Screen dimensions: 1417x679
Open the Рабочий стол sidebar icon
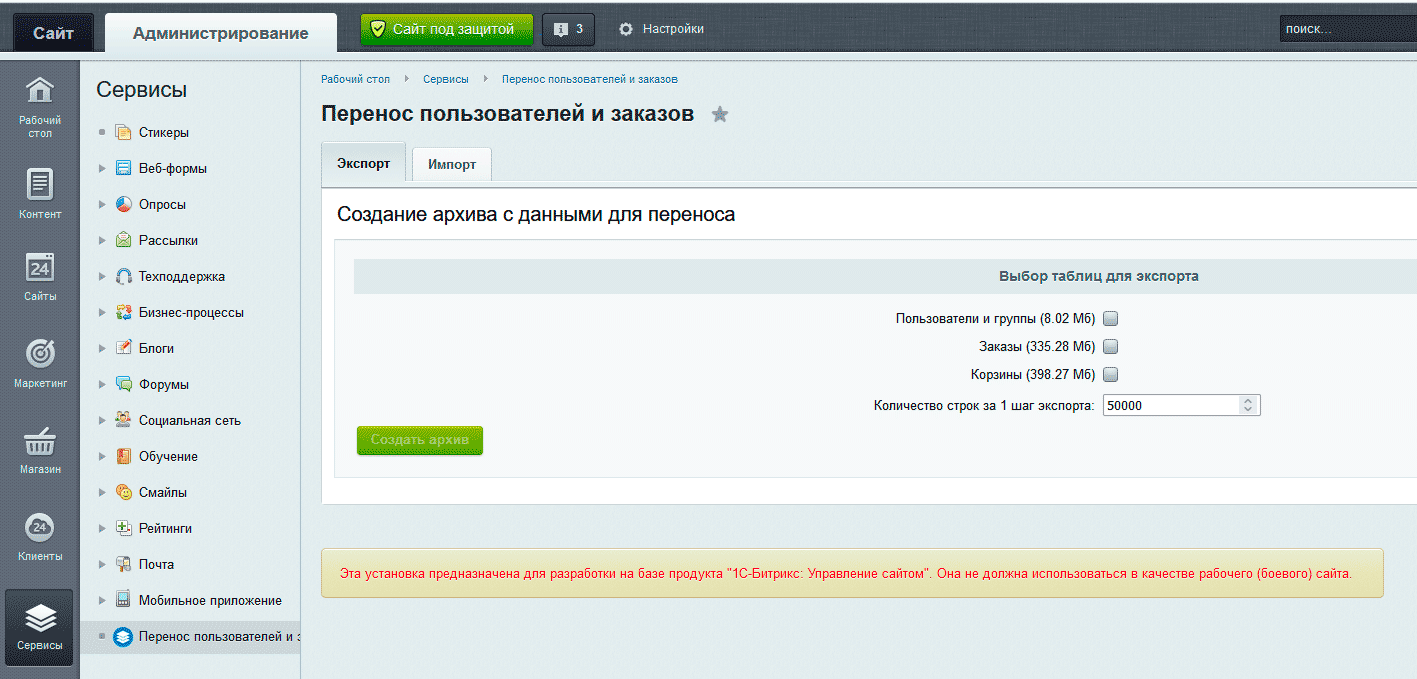pos(39,92)
